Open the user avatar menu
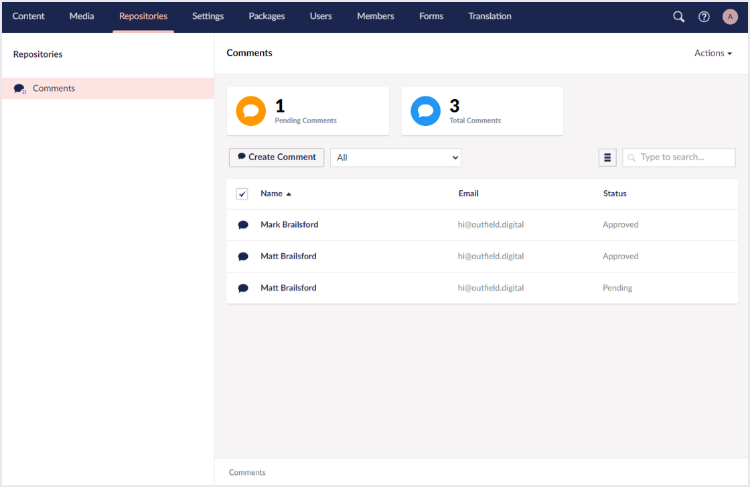 tap(730, 17)
